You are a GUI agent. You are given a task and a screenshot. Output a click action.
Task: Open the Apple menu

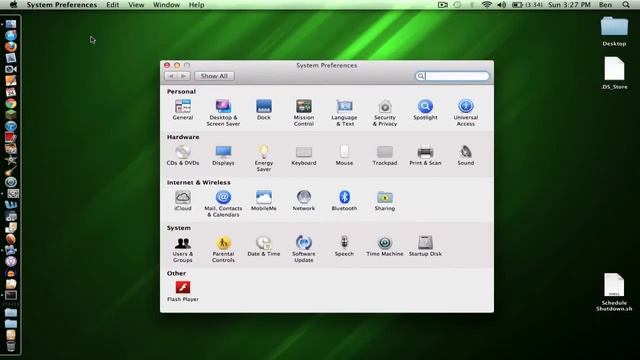point(13,5)
